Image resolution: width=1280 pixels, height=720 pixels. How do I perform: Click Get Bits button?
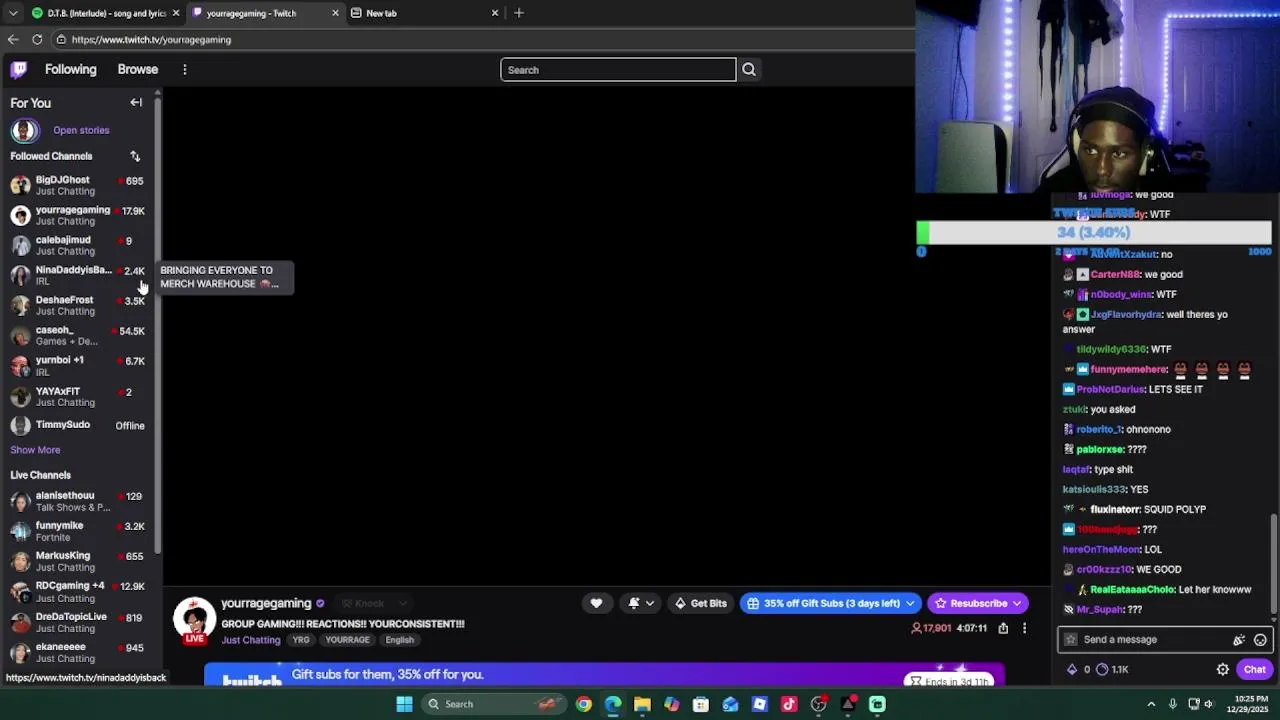point(700,603)
